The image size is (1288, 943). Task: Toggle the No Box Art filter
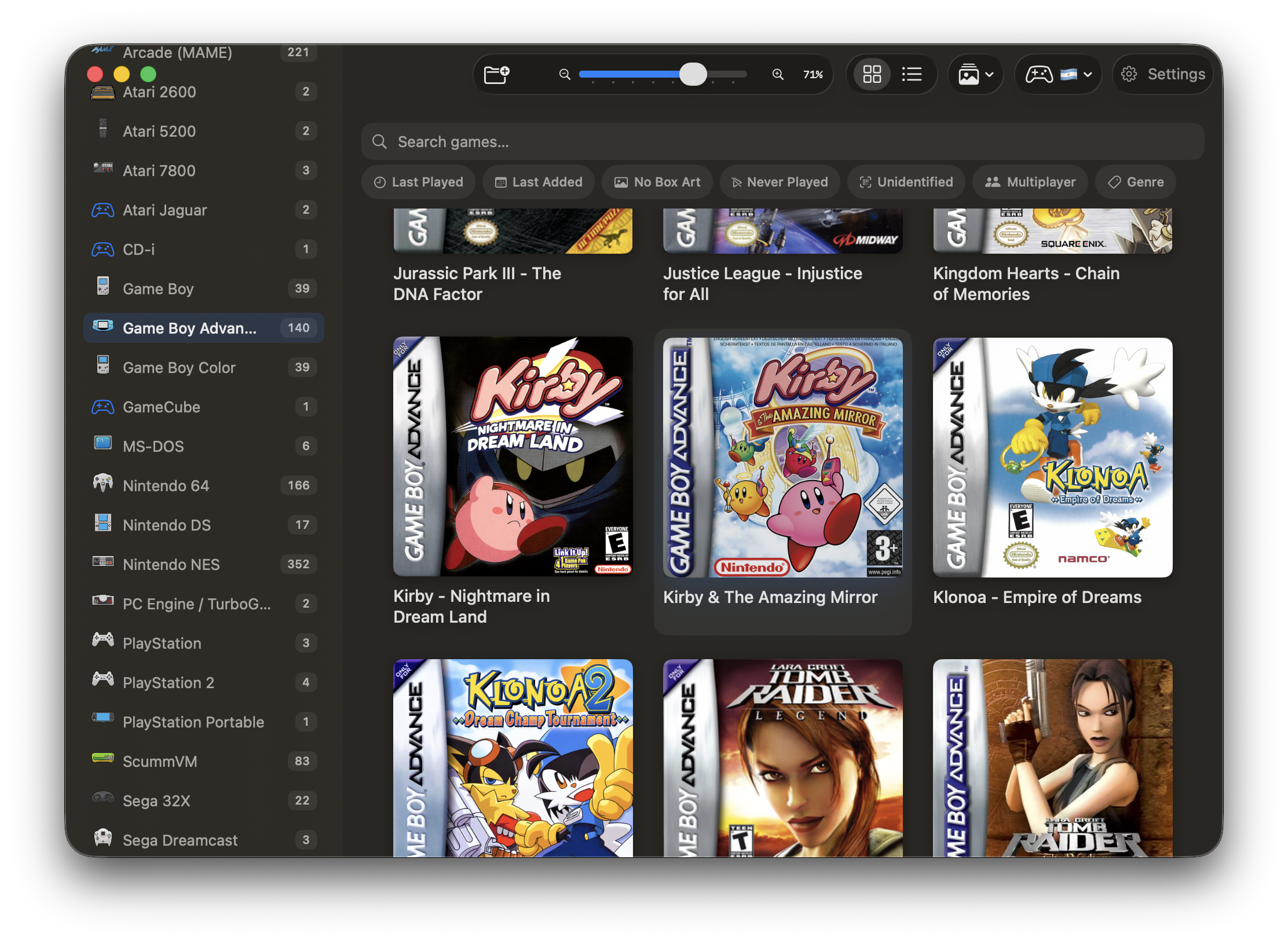657,182
